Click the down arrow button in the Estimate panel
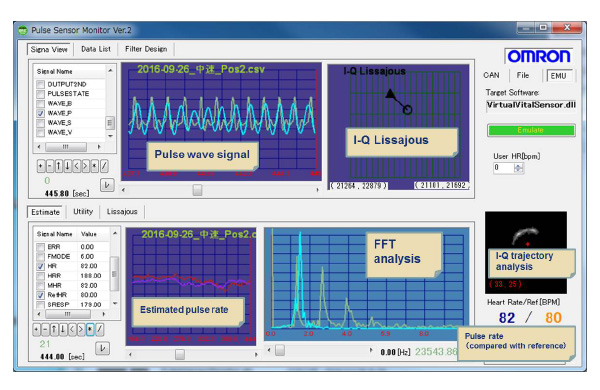600x390 pixels. [63, 329]
